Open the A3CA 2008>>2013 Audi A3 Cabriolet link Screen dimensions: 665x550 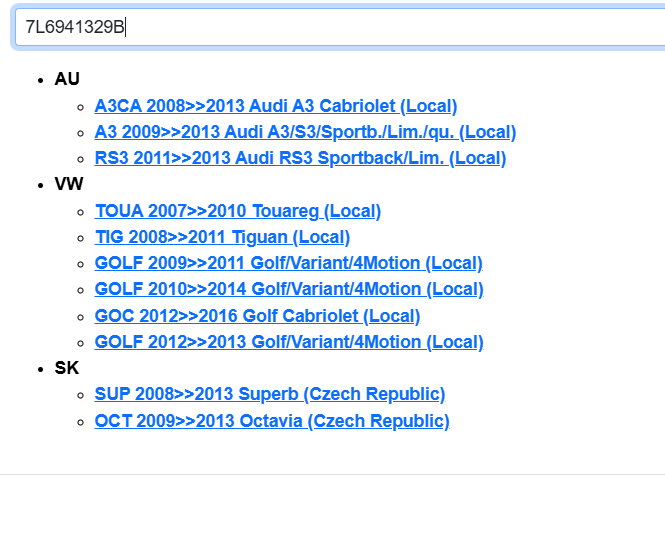275,106
